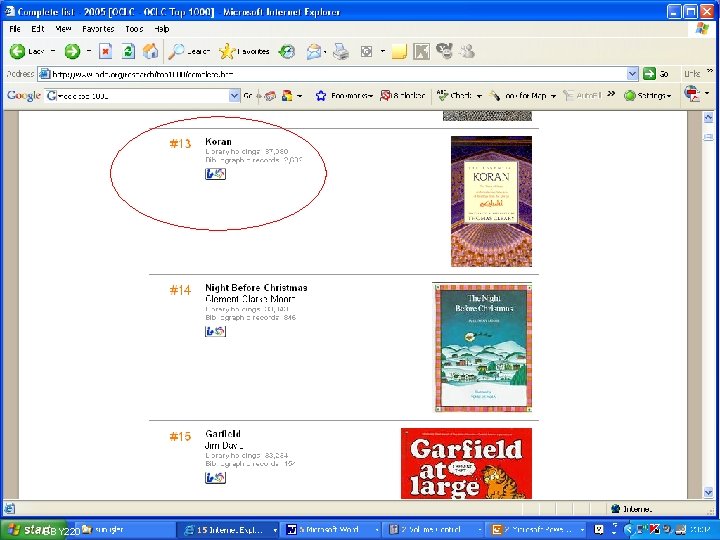Show more Google toolbar buttons chevron

611,94
